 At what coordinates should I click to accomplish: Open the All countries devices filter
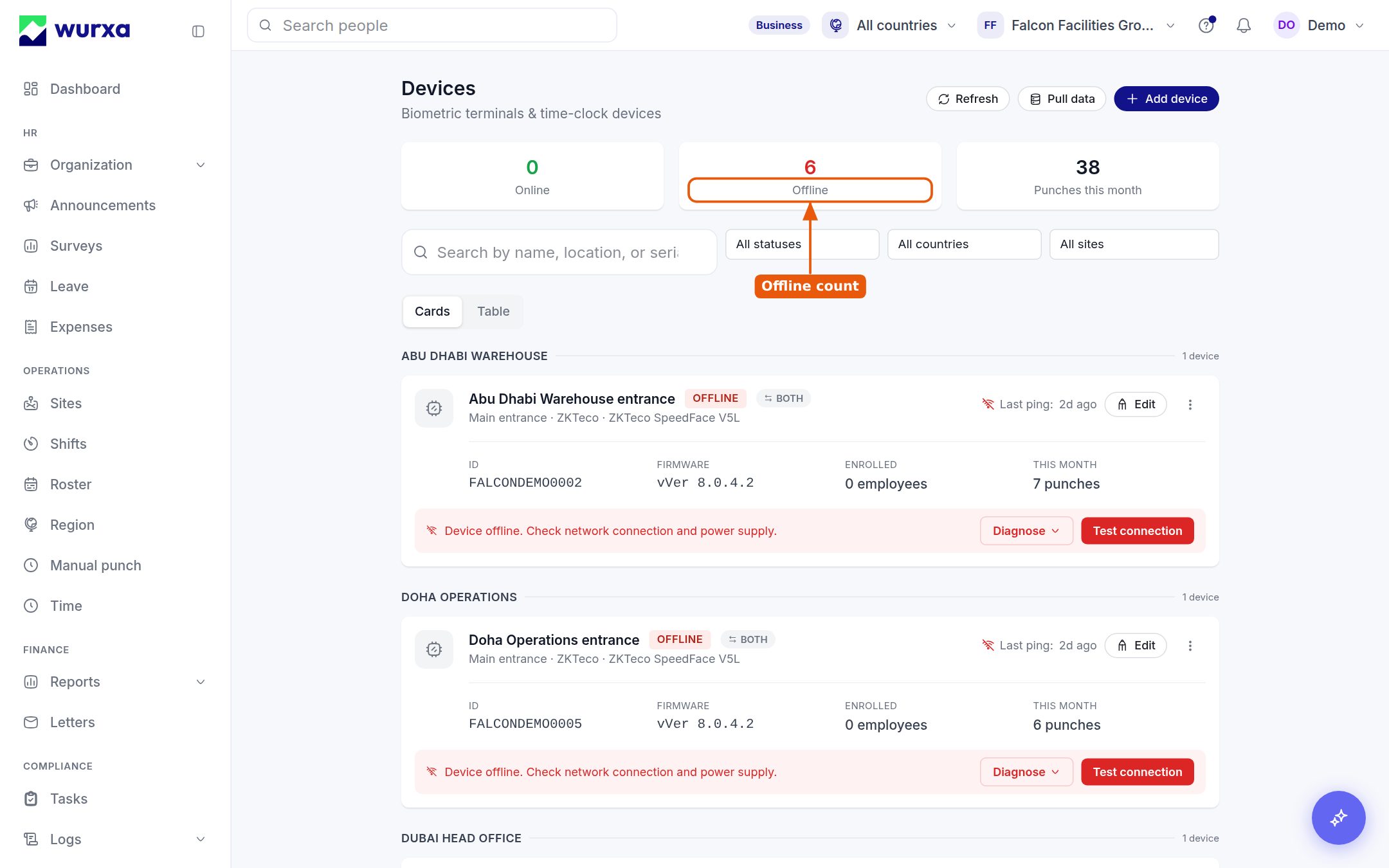964,244
